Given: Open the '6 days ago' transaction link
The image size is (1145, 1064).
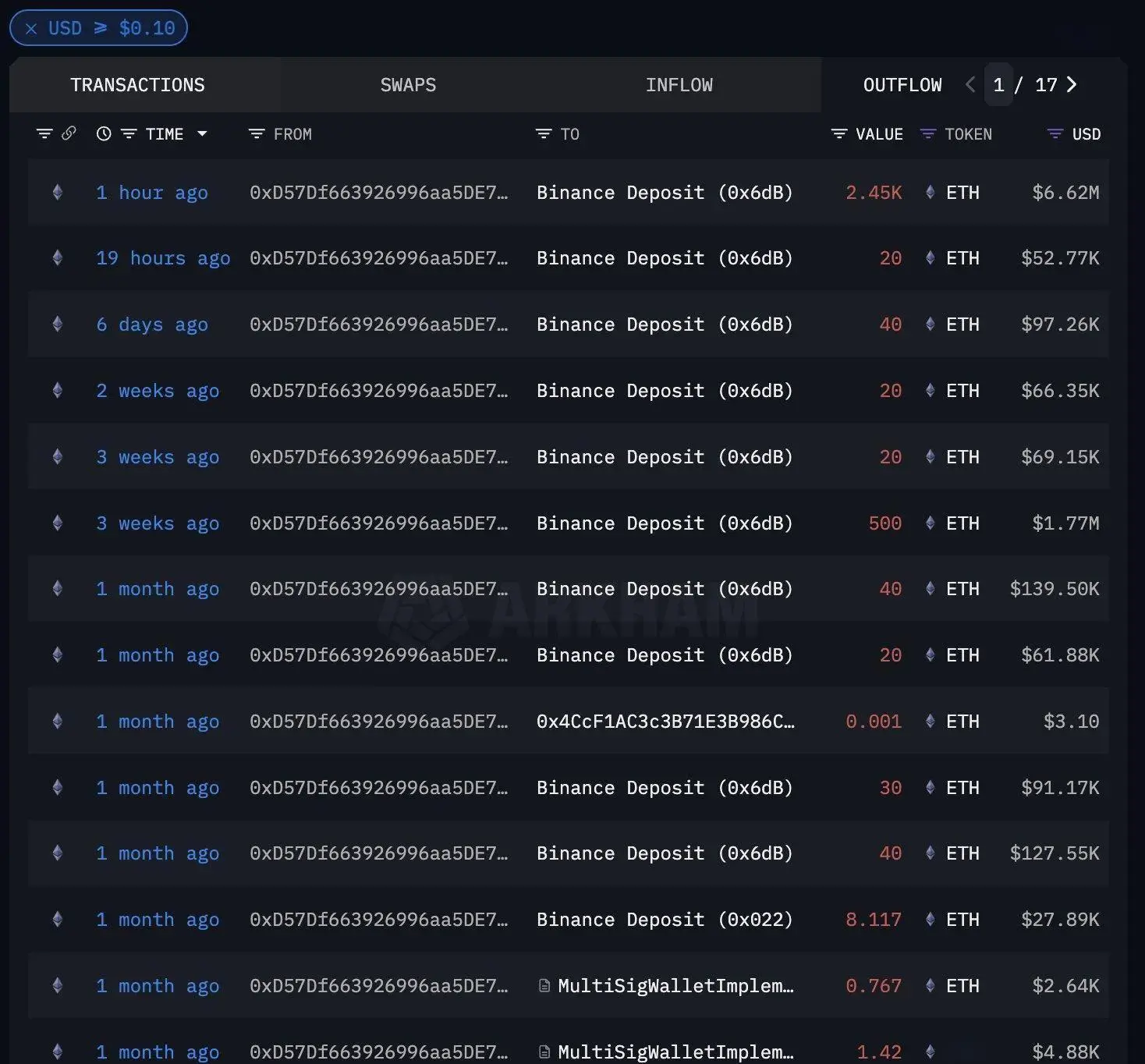Looking at the screenshot, I should [152, 325].
